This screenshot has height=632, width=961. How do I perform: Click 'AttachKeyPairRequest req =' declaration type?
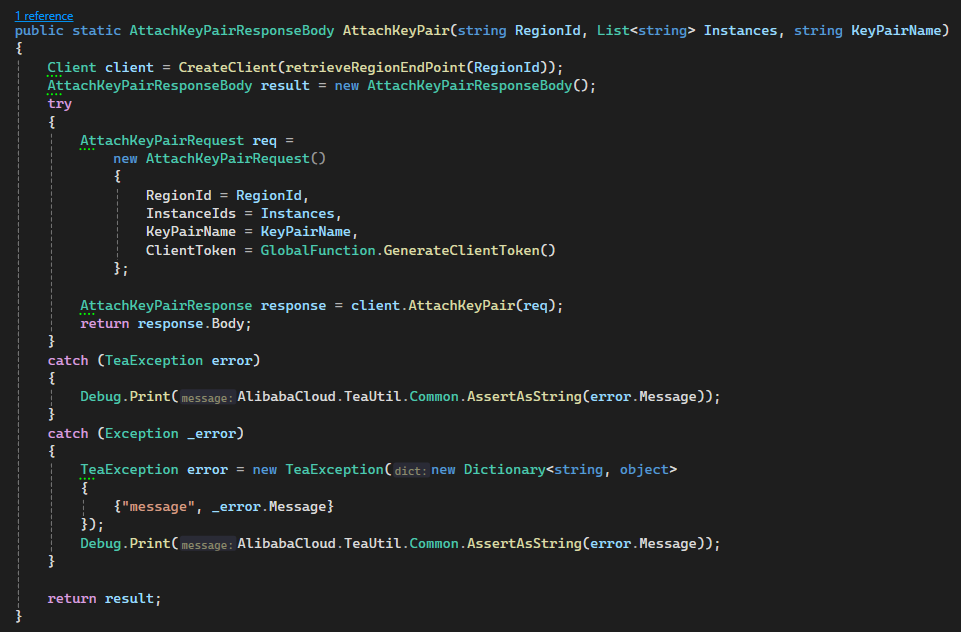(x=162, y=140)
